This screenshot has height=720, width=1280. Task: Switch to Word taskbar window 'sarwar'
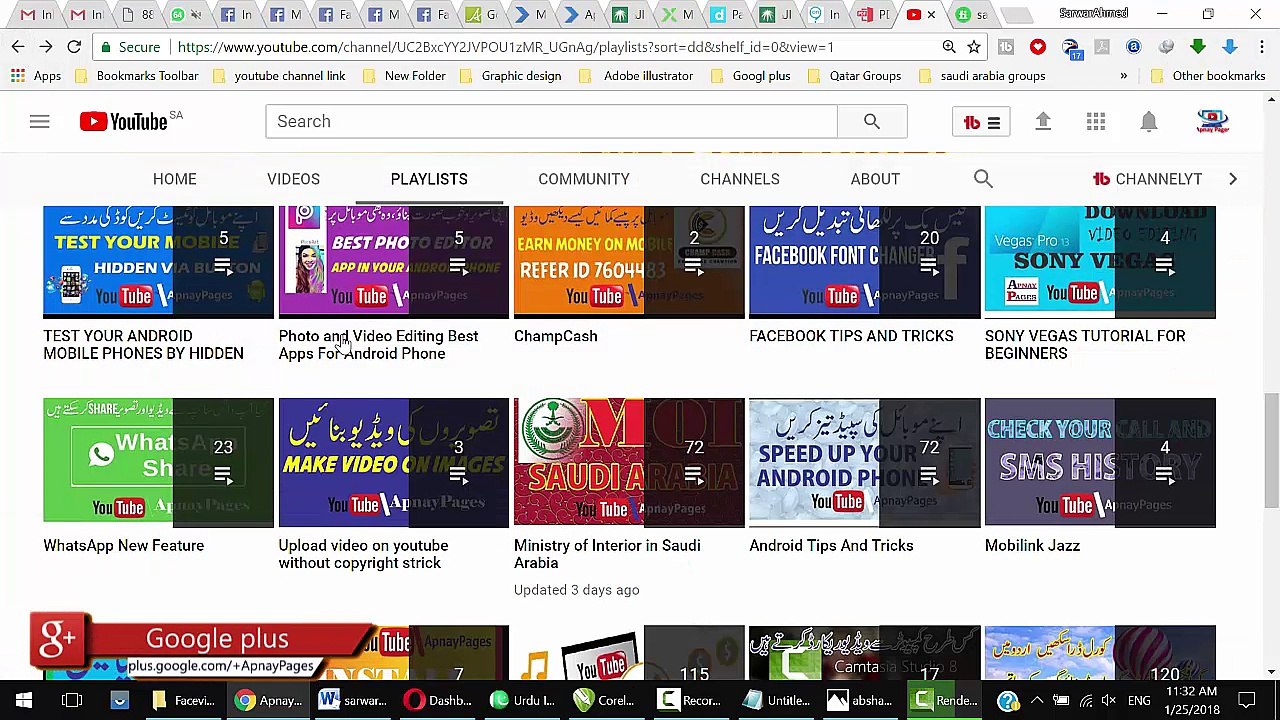coord(353,701)
